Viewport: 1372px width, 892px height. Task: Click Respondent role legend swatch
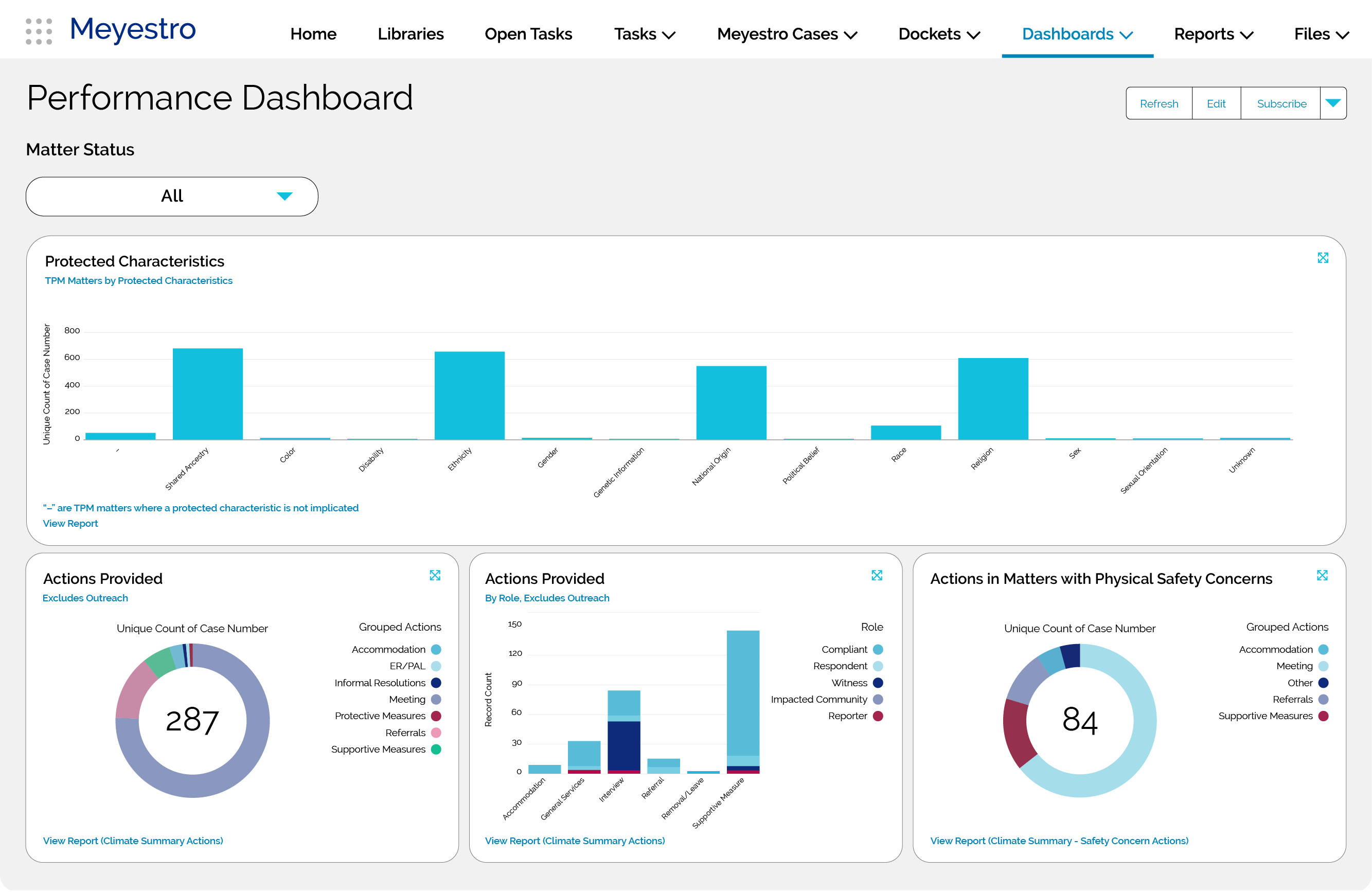[x=878, y=667]
